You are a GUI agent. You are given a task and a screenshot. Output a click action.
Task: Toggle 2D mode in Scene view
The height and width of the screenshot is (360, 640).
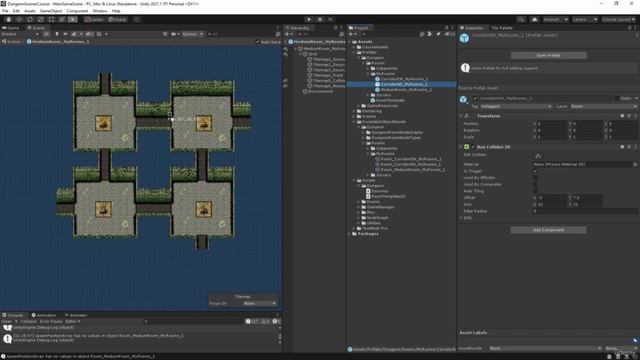tap(46, 34)
